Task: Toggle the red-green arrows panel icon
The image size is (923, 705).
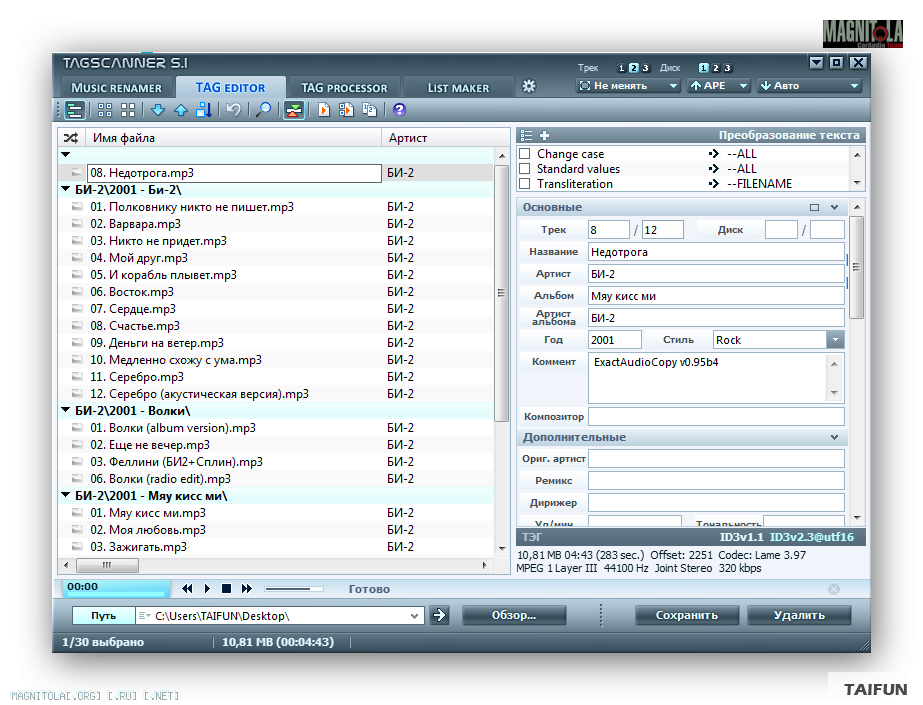Action: [x=294, y=110]
